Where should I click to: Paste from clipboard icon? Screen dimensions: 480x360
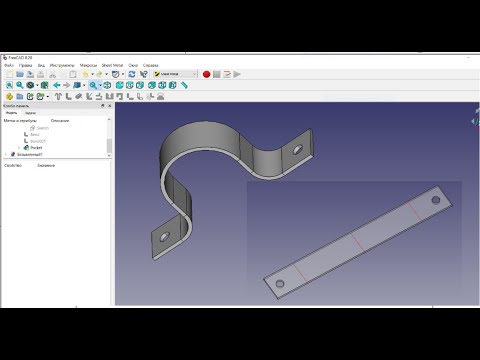coord(73,74)
